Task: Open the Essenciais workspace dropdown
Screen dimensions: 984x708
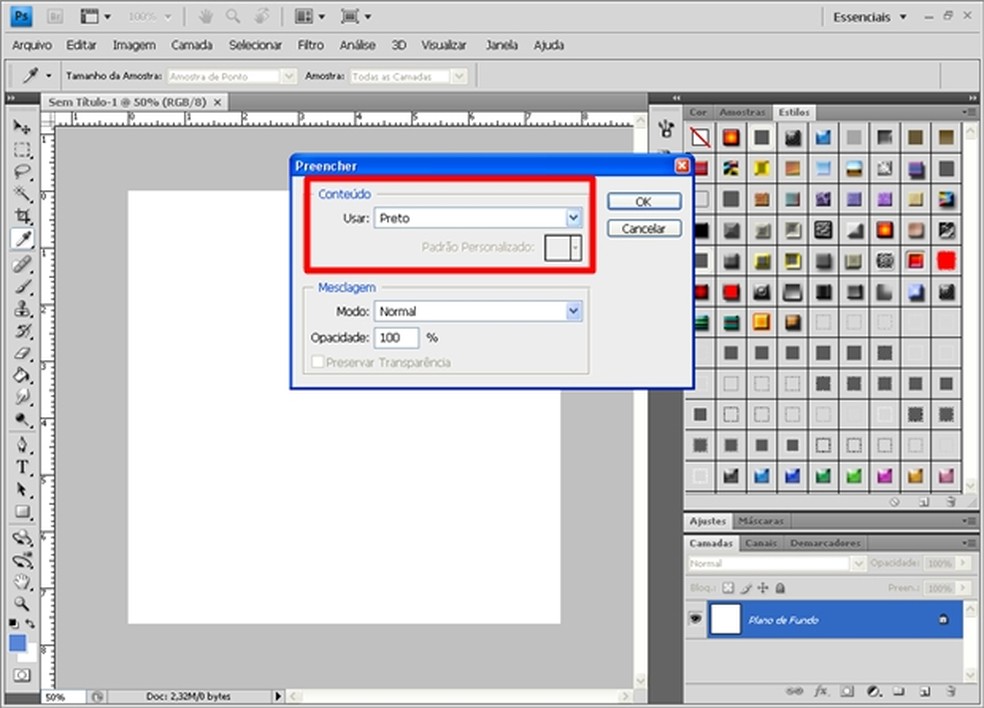Action: point(870,17)
